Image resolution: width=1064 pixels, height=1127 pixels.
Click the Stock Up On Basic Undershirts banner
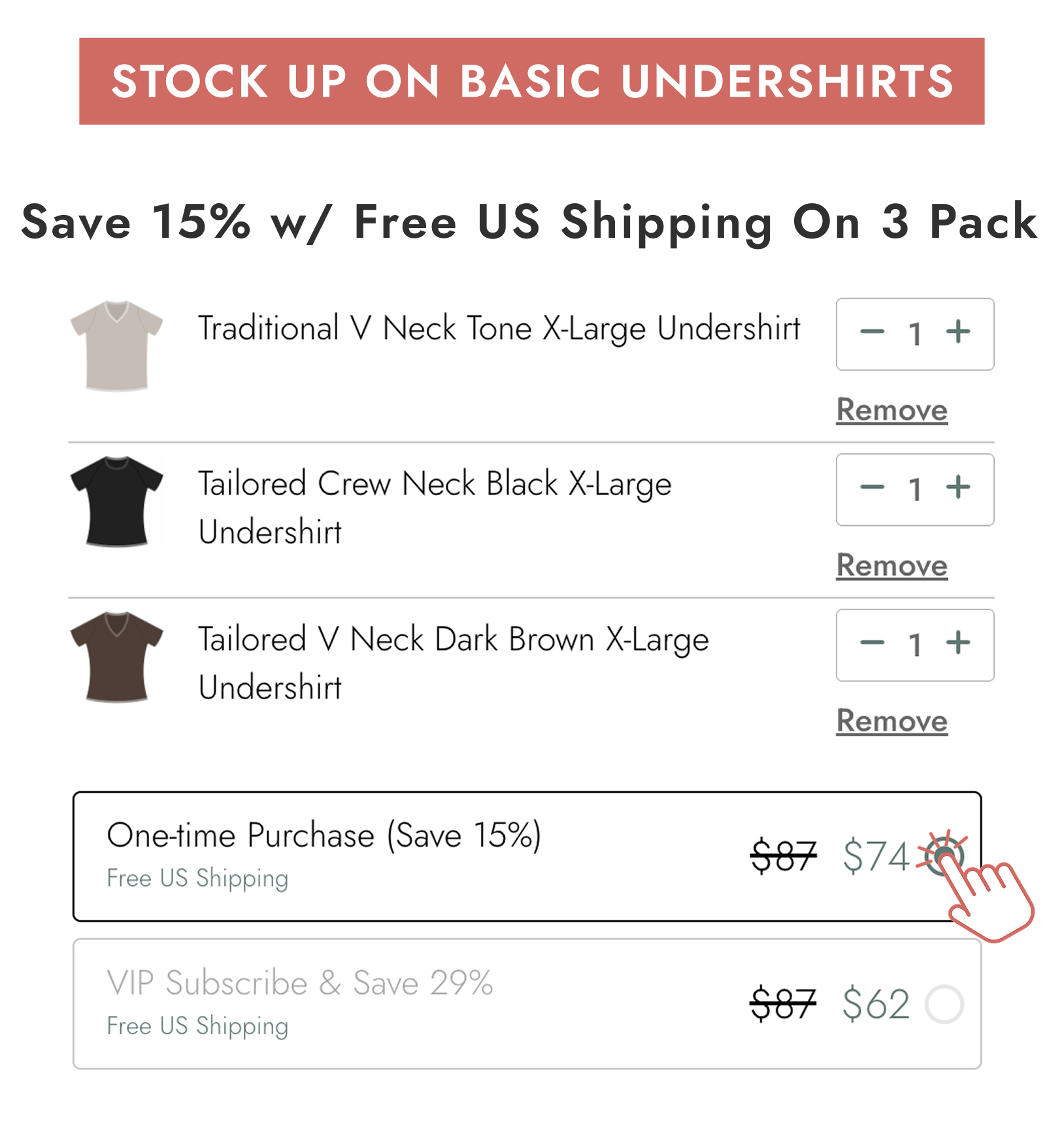pos(532,82)
